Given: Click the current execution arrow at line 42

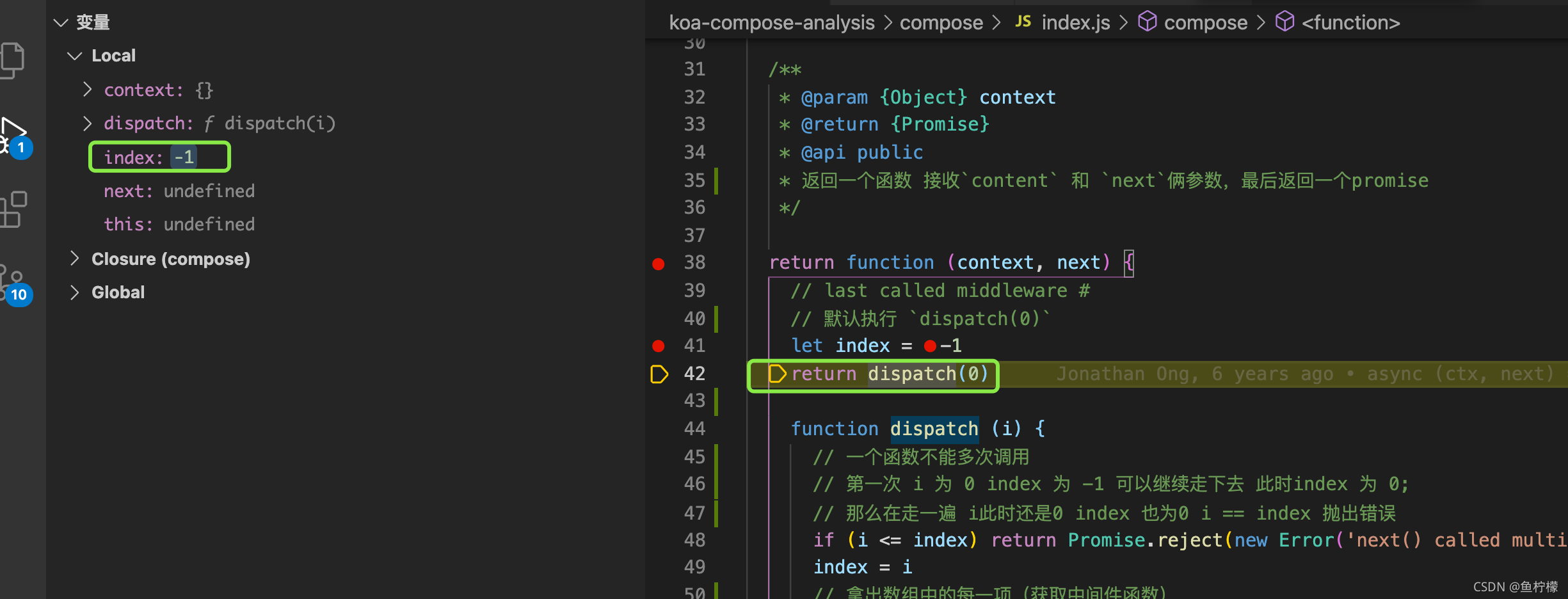Looking at the screenshot, I should point(659,374).
